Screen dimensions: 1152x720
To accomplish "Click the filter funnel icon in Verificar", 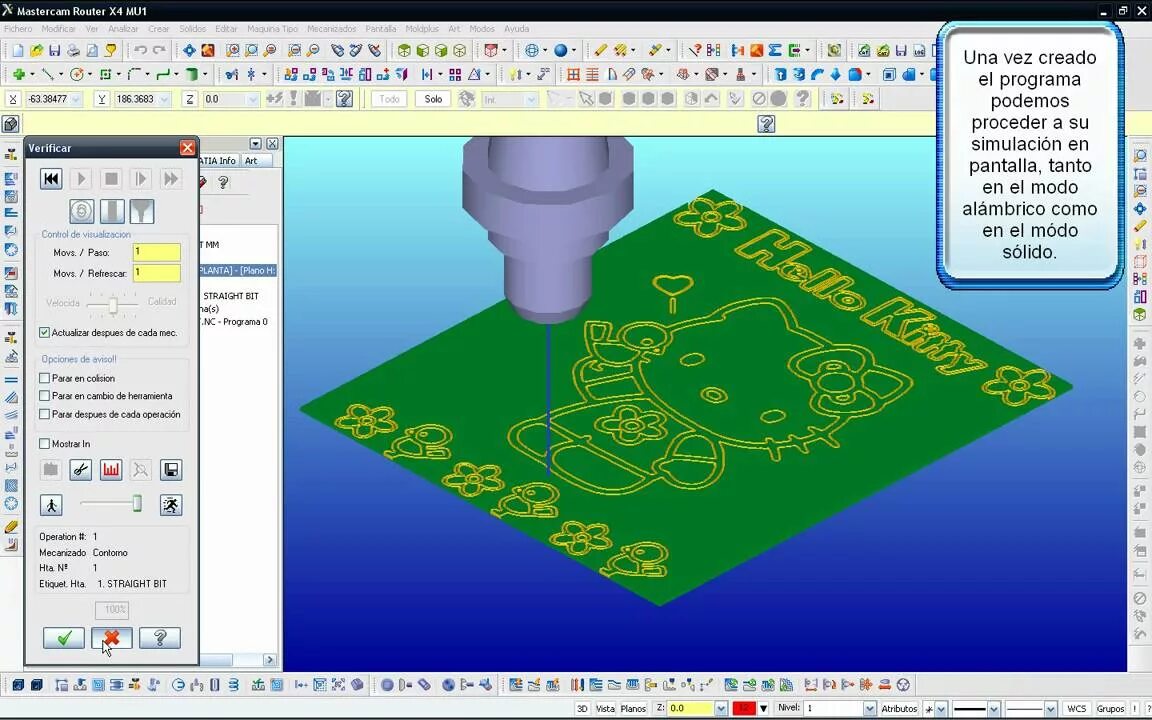I will [142, 212].
